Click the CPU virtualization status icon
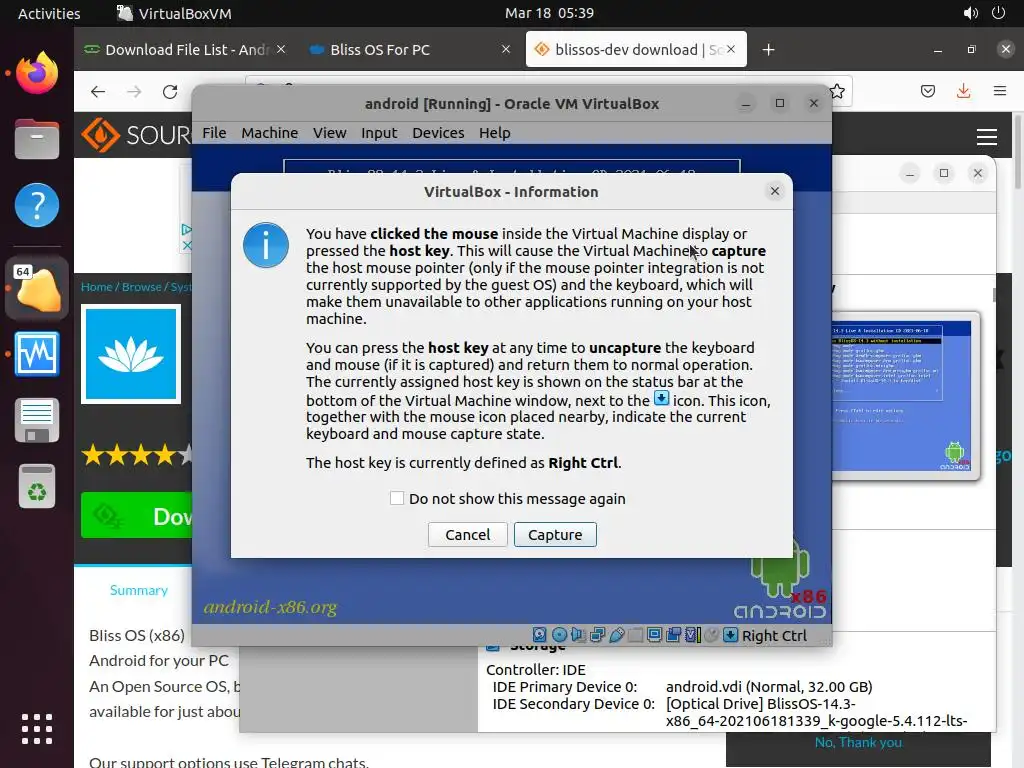This screenshot has width=1024, height=768. click(x=693, y=635)
